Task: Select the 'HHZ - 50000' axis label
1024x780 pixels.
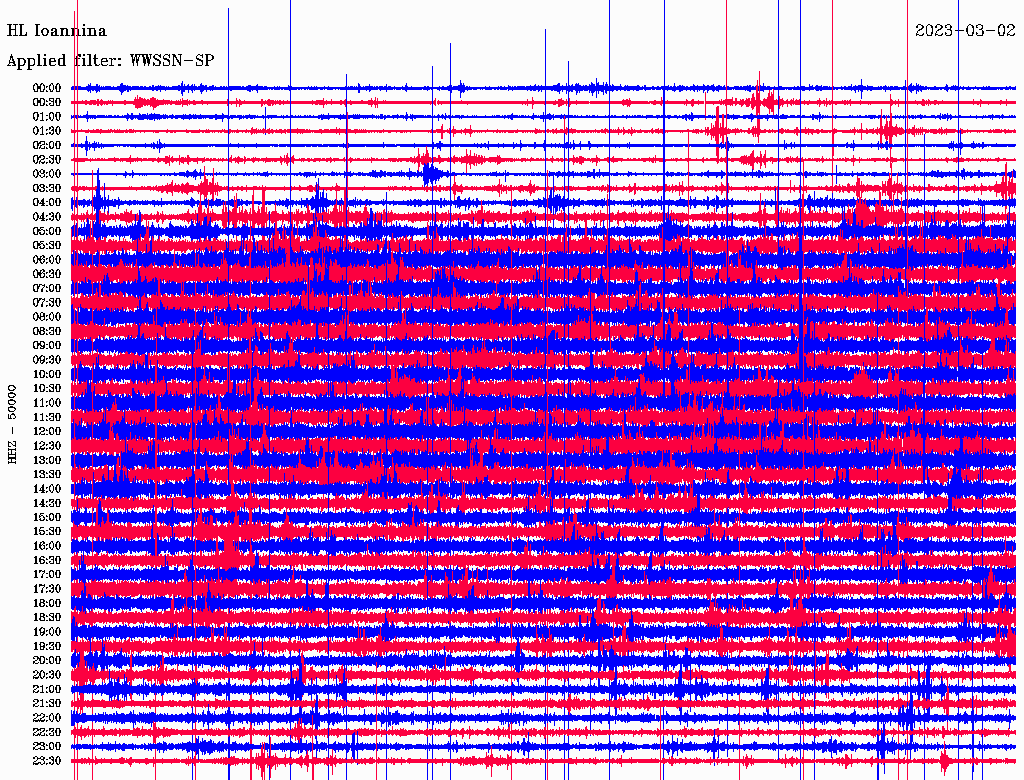Action: pyautogui.click(x=12, y=425)
